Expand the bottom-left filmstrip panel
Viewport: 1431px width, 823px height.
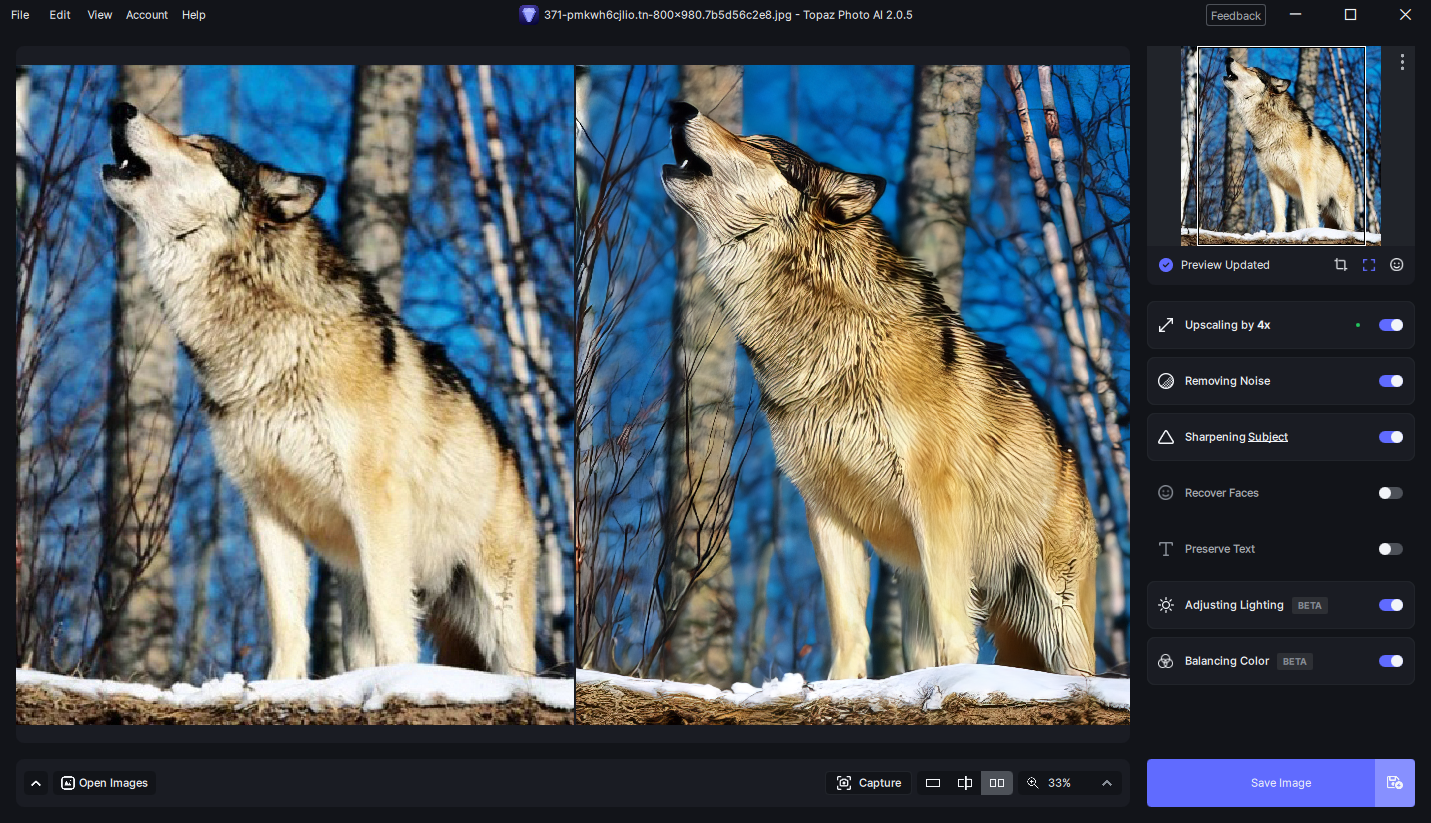36,783
